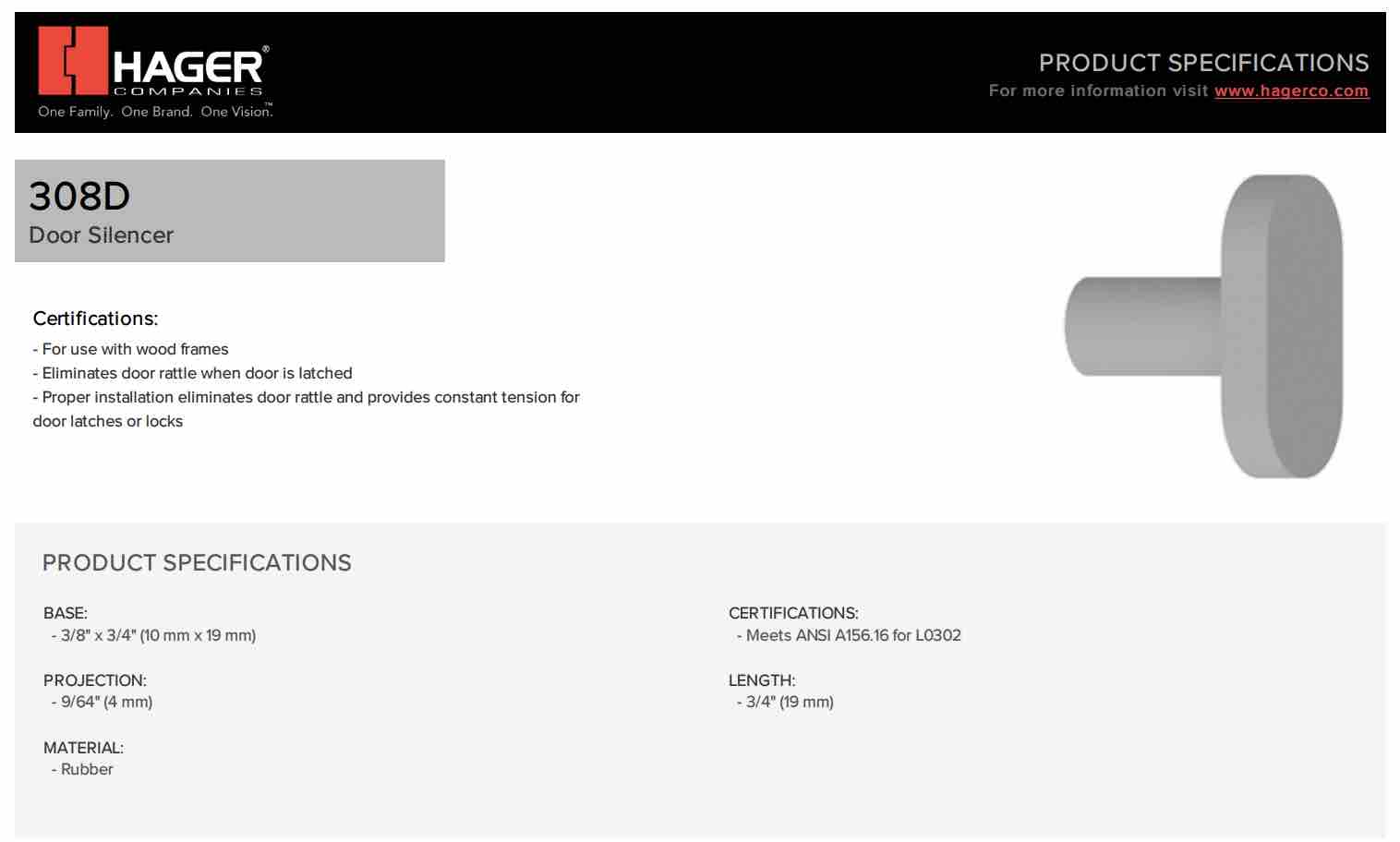Click the ANSI A156.16 certification text
Viewport: 1400px width, 842px height.
(x=849, y=635)
